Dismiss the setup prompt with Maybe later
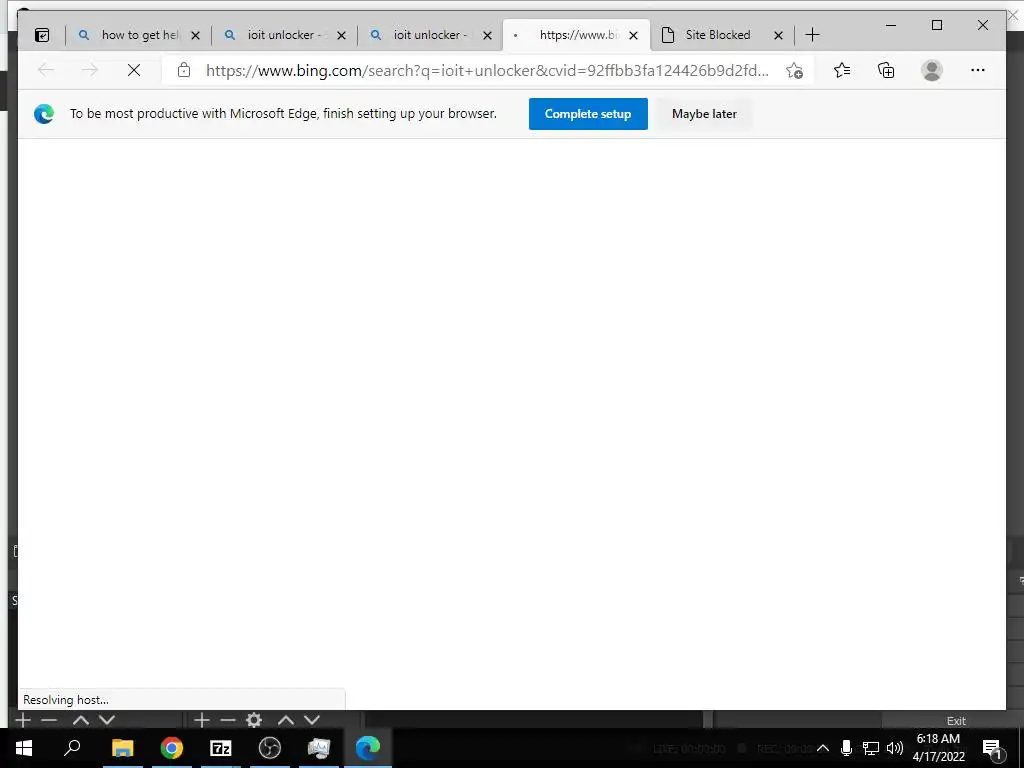Image resolution: width=1024 pixels, height=768 pixels. click(x=704, y=114)
